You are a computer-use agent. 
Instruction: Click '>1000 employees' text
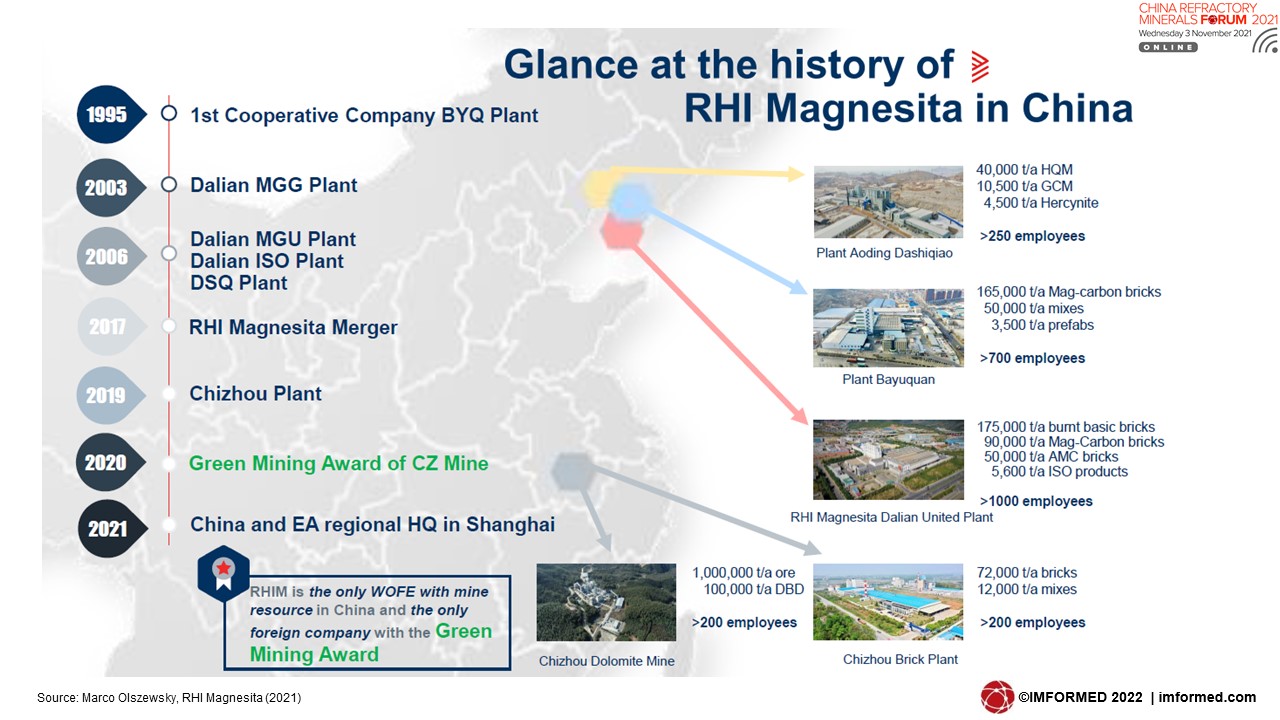1036,501
